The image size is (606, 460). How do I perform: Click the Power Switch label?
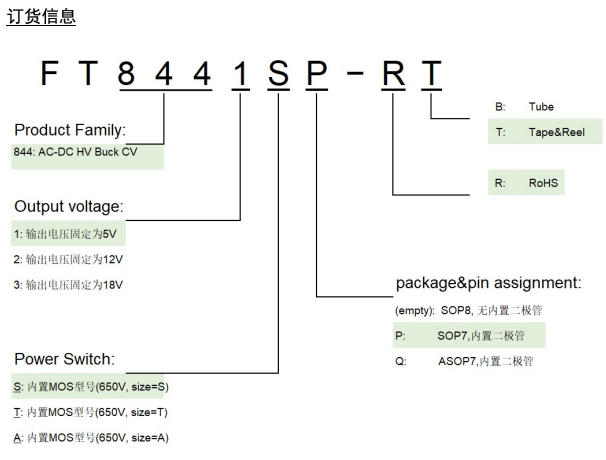pyautogui.click(x=65, y=359)
